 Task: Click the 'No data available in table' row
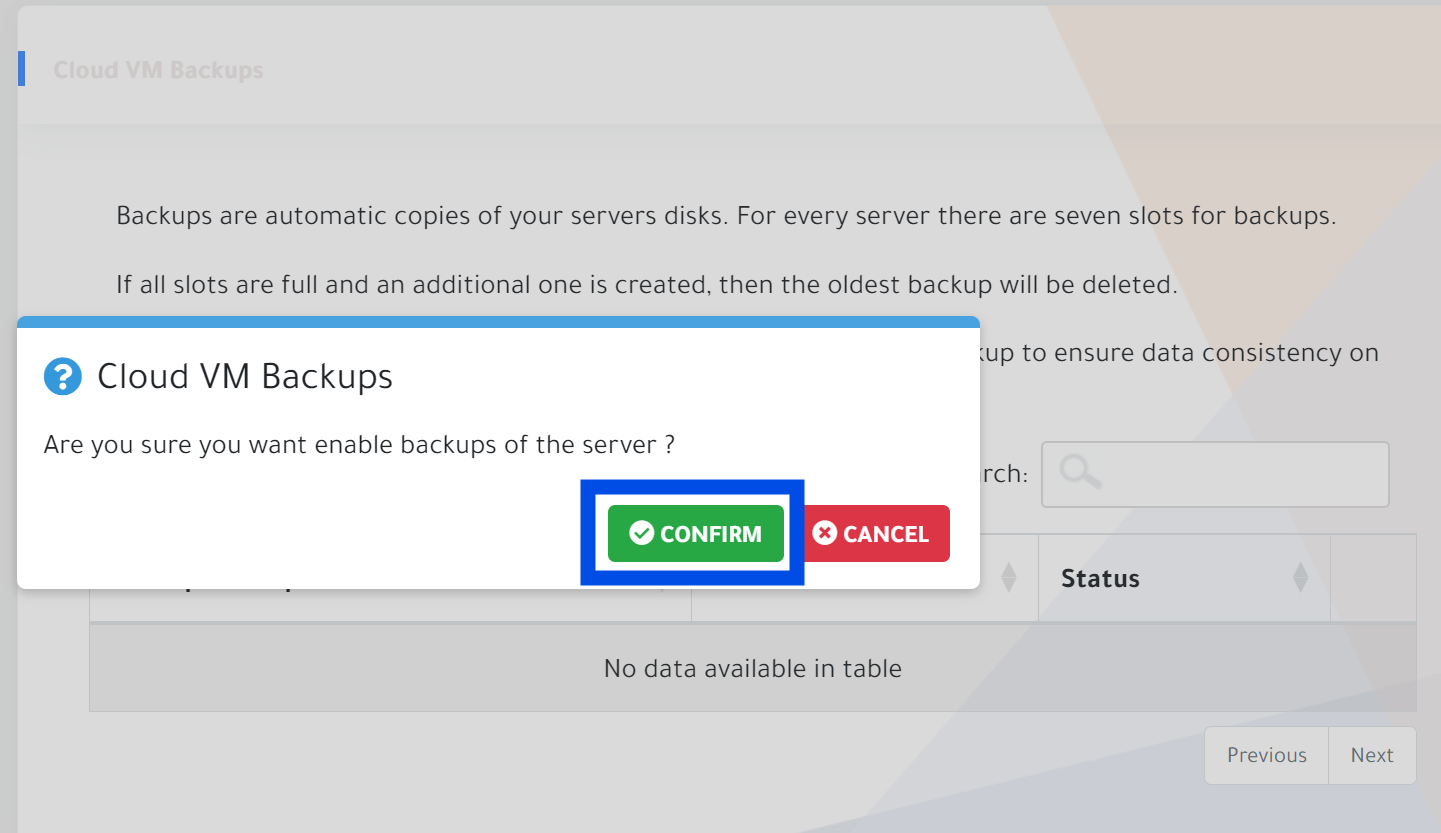(752, 668)
